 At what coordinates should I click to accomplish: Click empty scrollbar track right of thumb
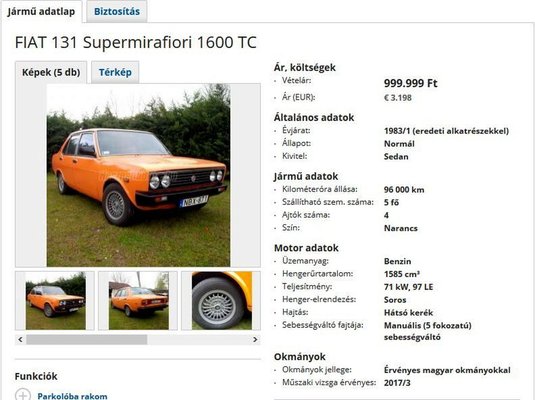199,340
